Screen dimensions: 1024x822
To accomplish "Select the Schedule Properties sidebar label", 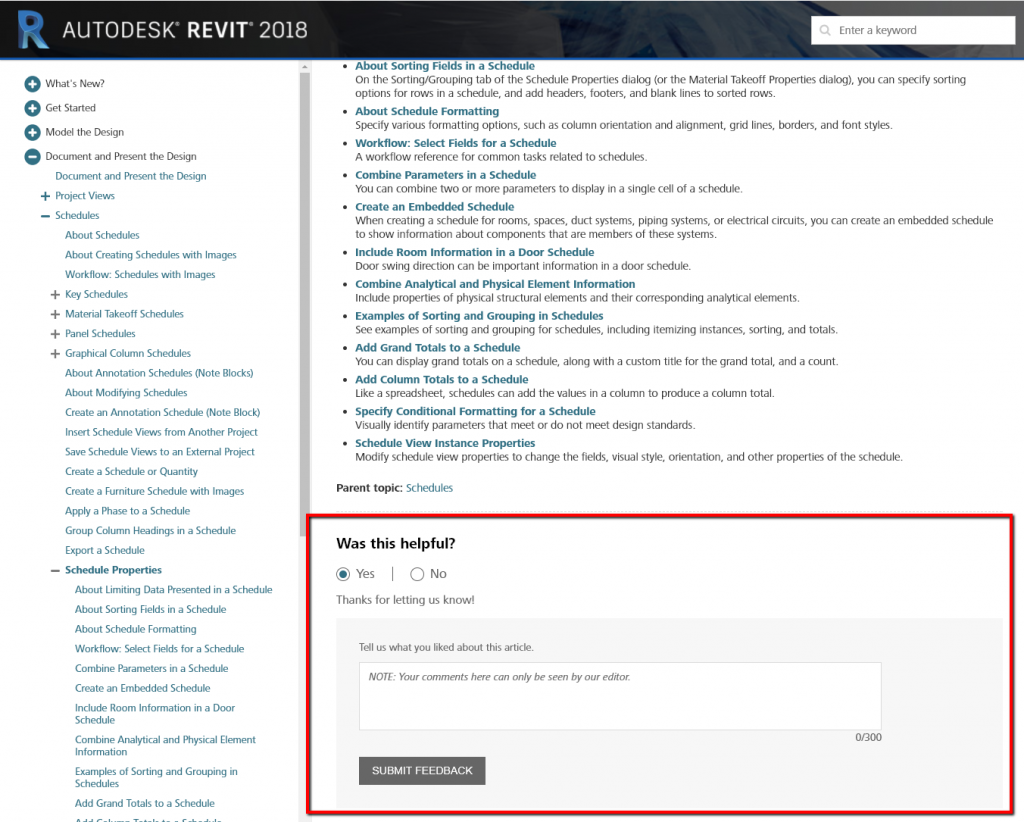I will coord(114,570).
